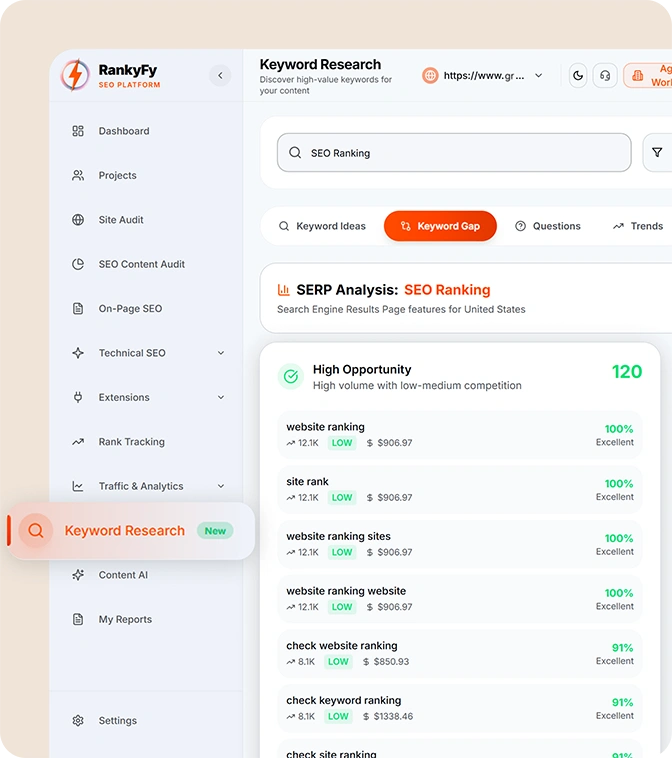
Task: Click the 'High Opportunity' card title
Action: pos(362,370)
